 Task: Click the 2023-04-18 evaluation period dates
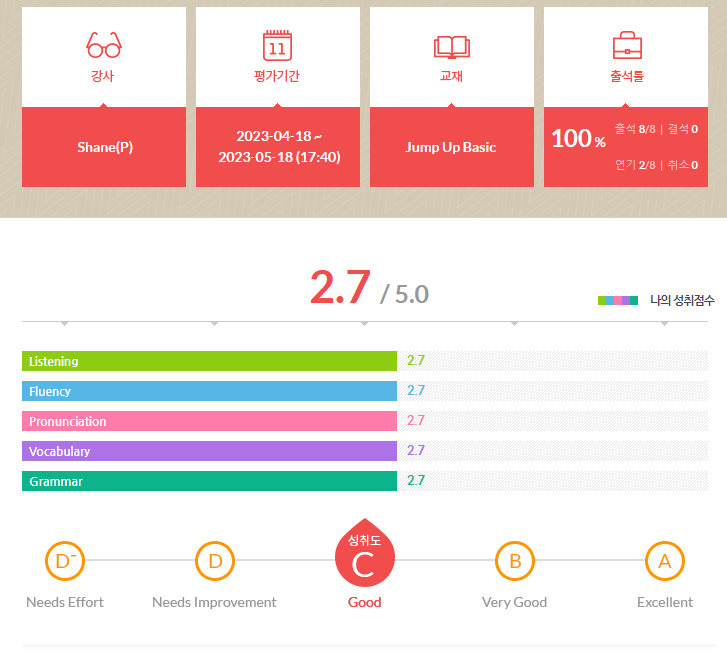pos(278,147)
